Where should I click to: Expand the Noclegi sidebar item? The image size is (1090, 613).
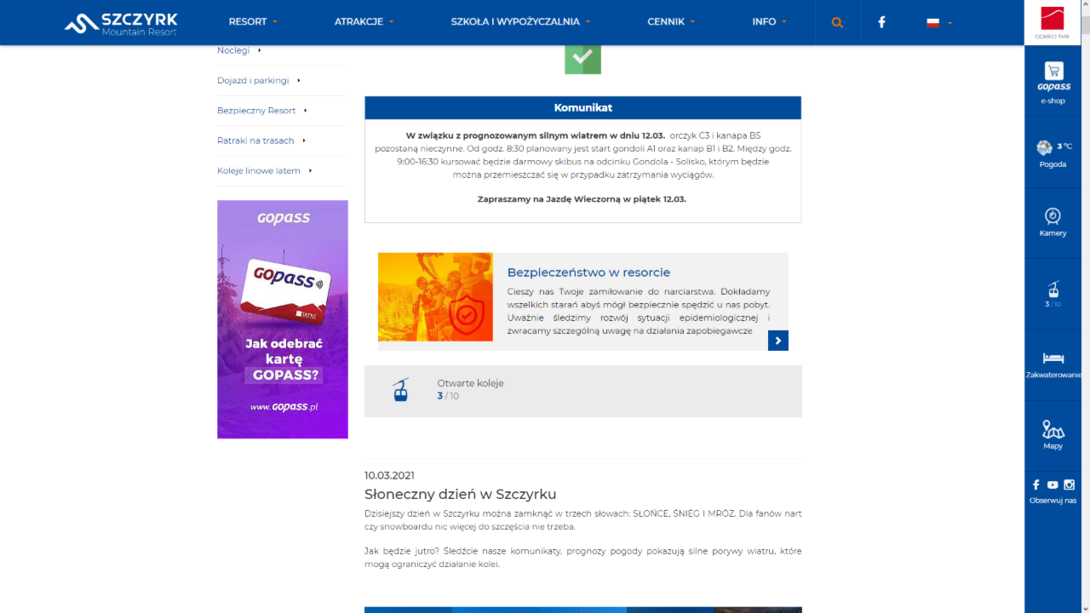coord(239,50)
